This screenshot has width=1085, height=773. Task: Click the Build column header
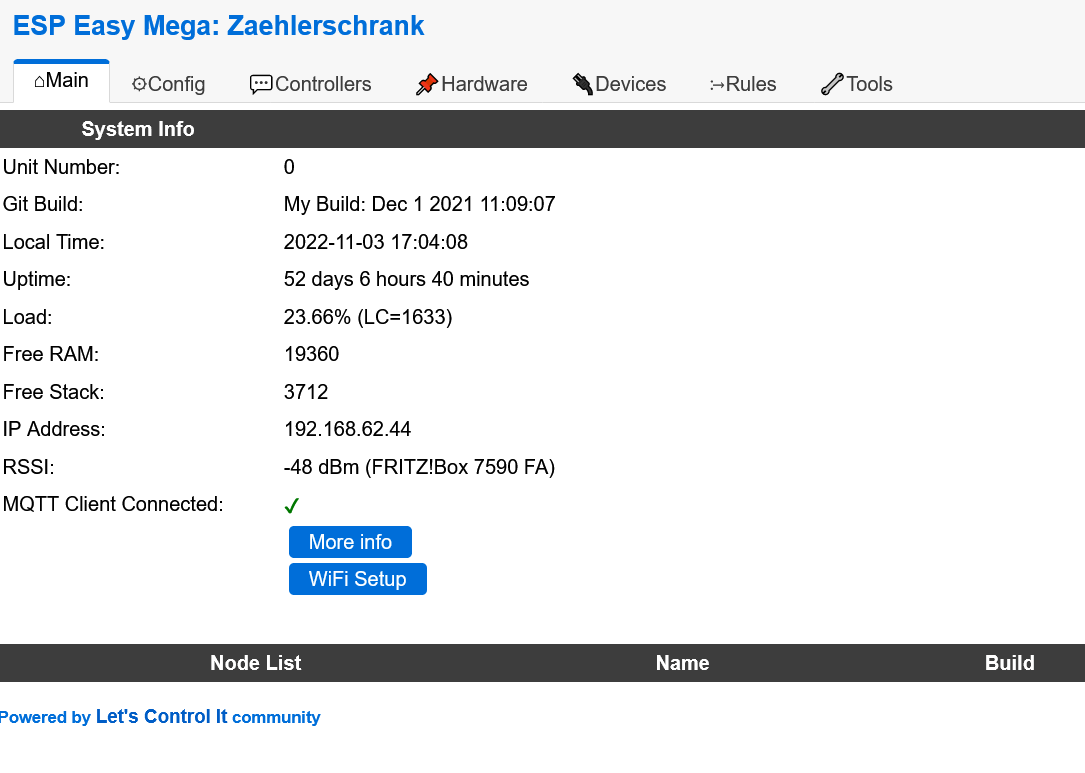pos(1009,663)
